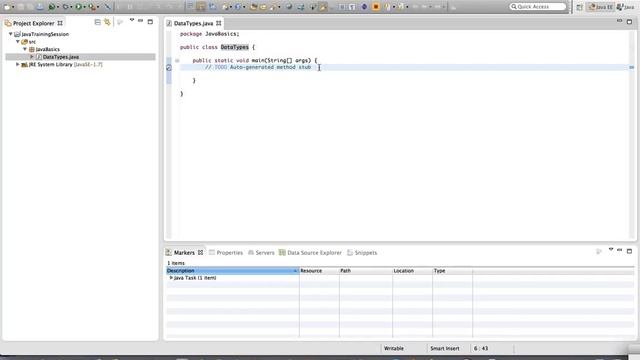Click the highlighted DataTypes class name in code
640x360 pixels.
(235, 47)
